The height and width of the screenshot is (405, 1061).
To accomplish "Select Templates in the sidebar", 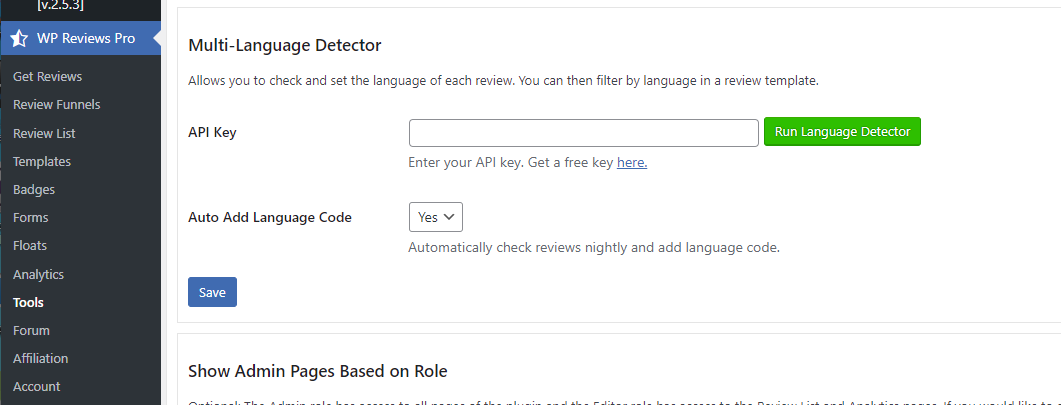I will 42,162.
